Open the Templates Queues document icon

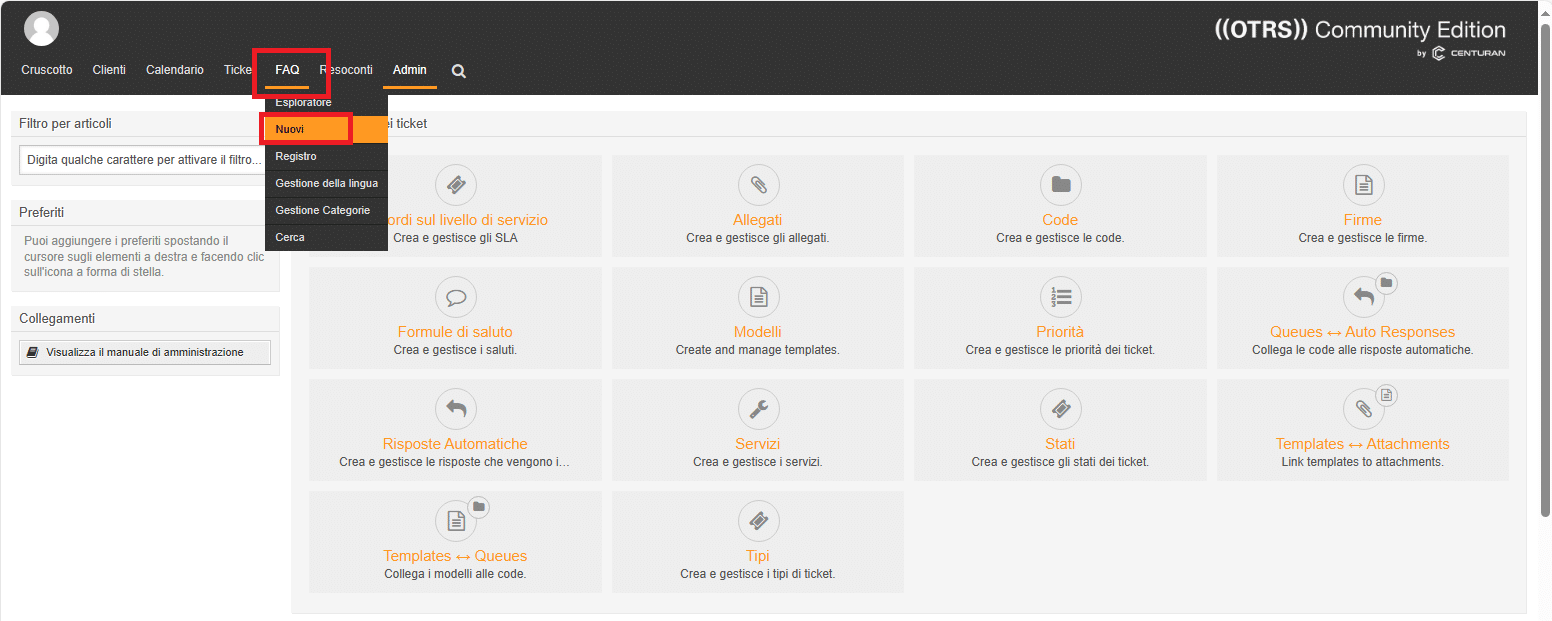[456, 521]
